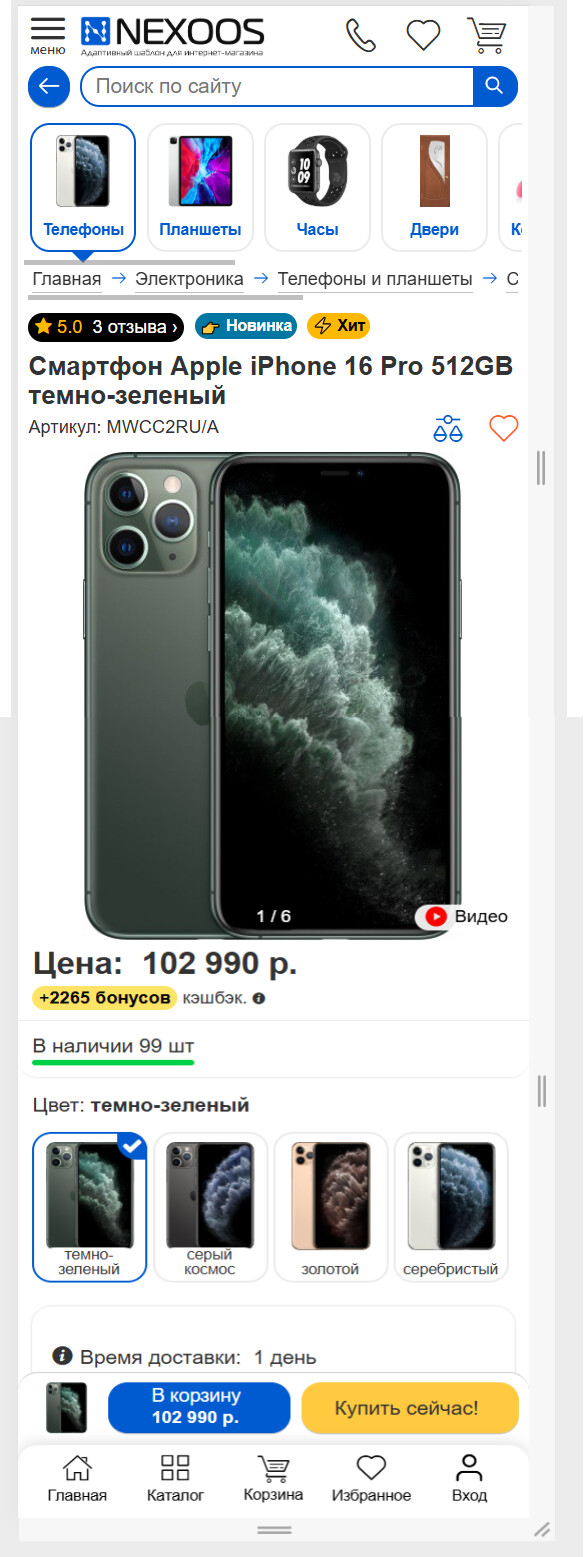Image resolution: width=584 pixels, height=1557 pixels.
Task: Open the Планшеты category tab
Action: 200,187
